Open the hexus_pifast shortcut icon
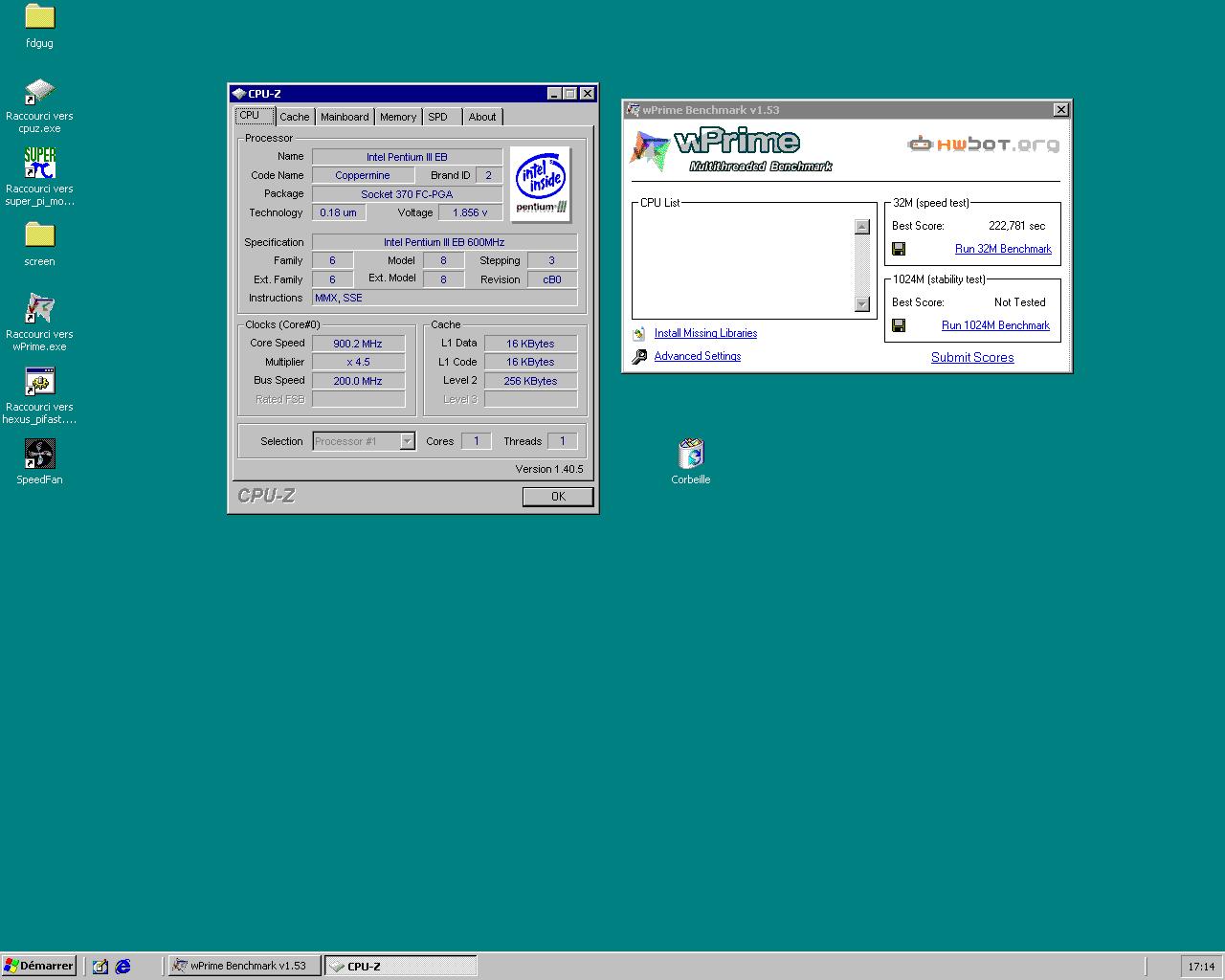1225x980 pixels. click(x=39, y=381)
